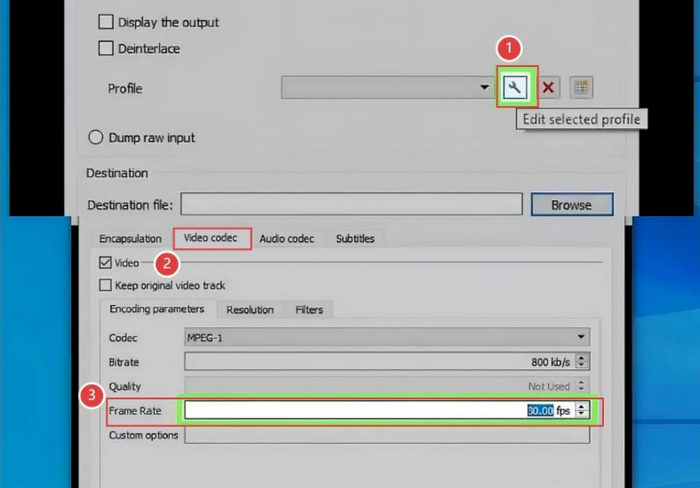Open the Video codec tab

pyautogui.click(x=211, y=239)
